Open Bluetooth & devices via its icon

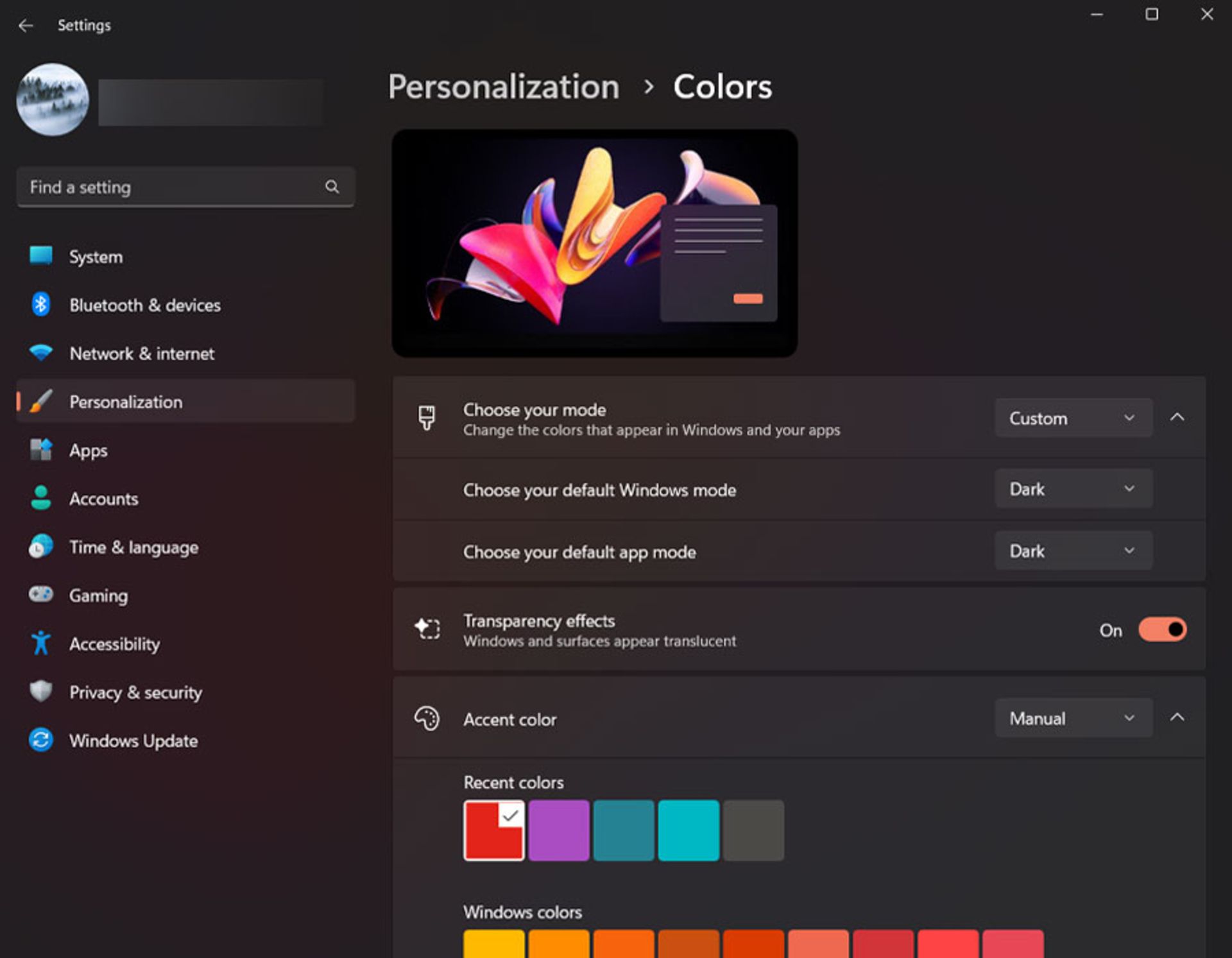point(40,305)
